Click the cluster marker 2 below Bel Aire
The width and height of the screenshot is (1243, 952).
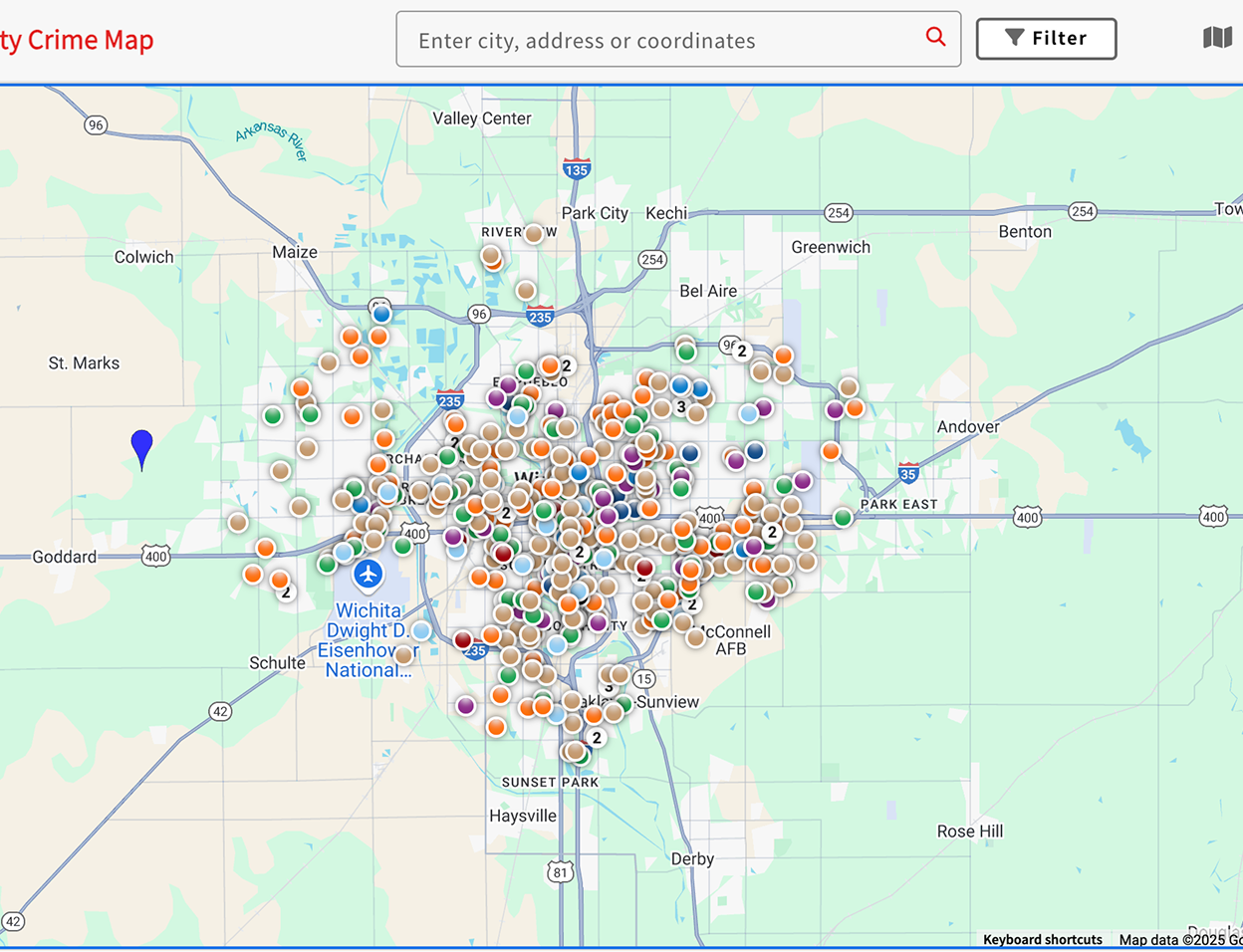[741, 351]
